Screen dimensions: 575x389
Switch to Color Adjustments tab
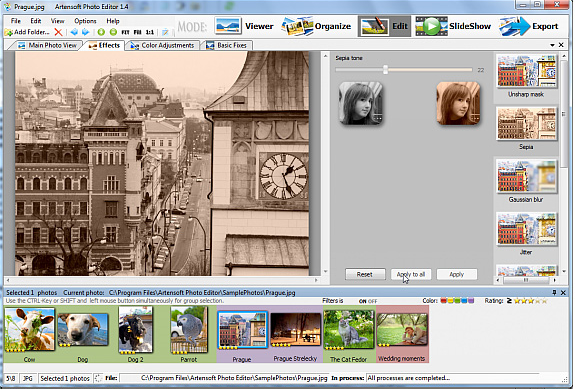[163, 45]
